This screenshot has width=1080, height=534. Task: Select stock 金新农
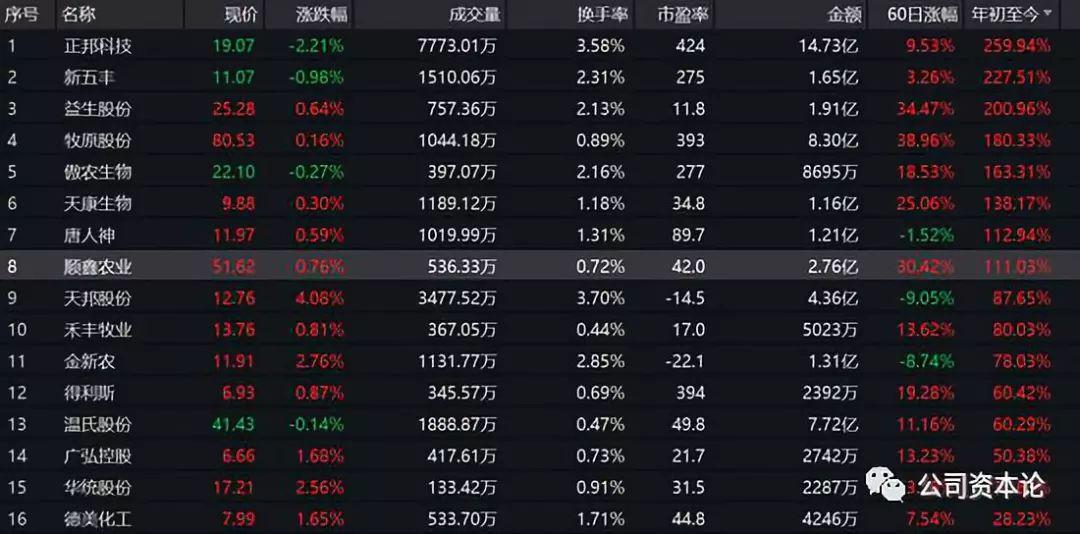[89, 362]
